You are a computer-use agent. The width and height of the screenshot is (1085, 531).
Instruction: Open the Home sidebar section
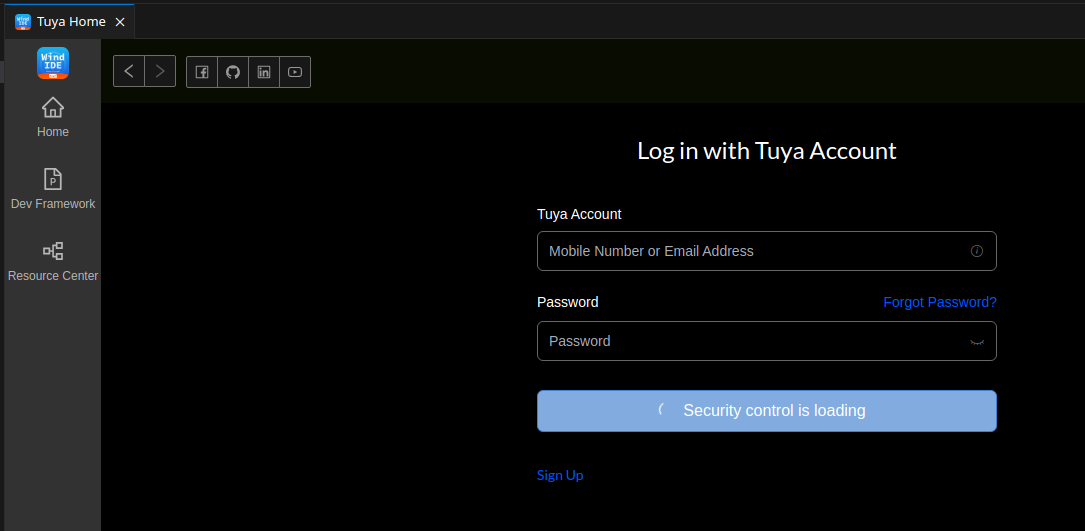pyautogui.click(x=53, y=117)
